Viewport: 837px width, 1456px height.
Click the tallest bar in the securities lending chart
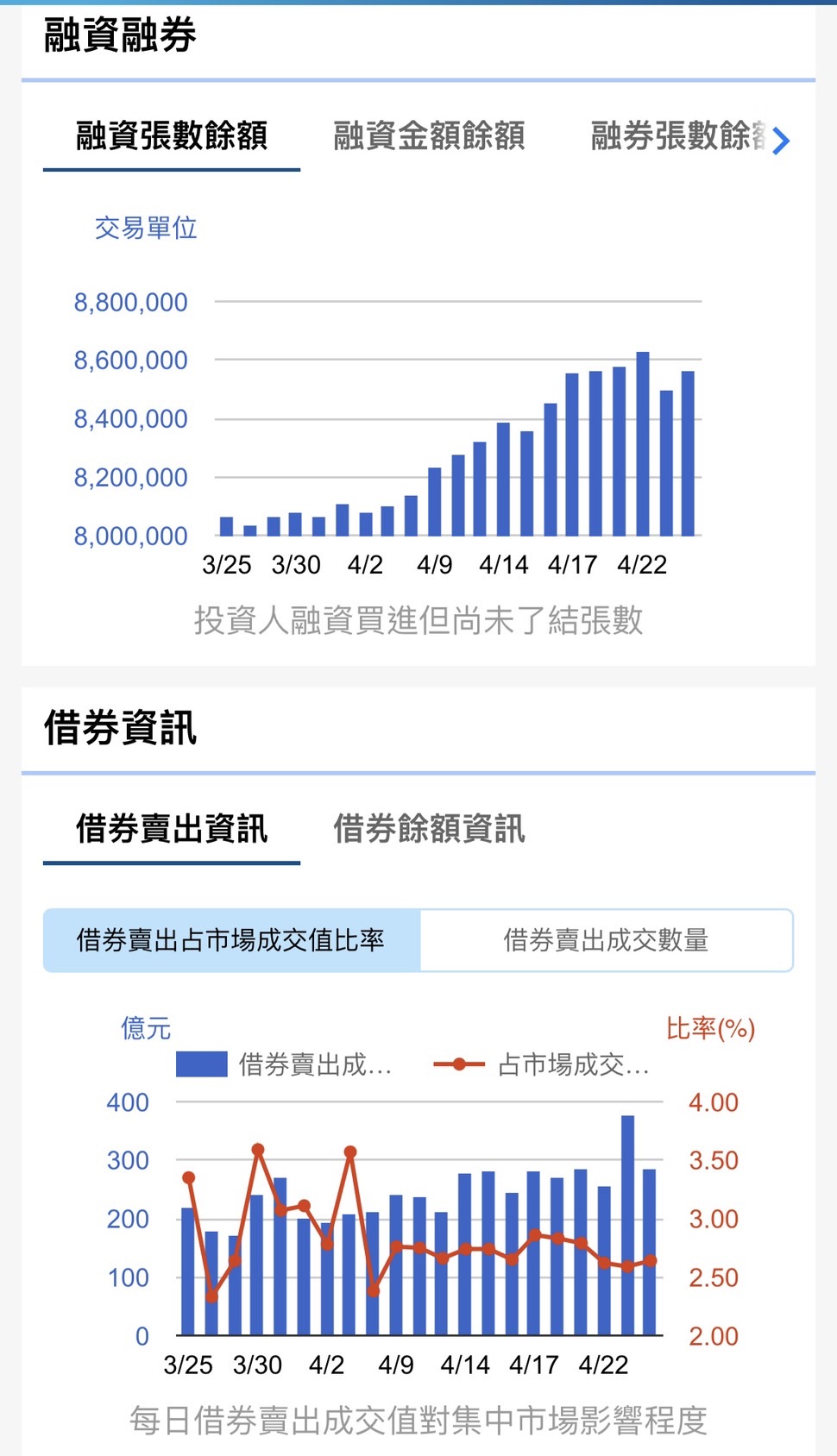(627, 1225)
